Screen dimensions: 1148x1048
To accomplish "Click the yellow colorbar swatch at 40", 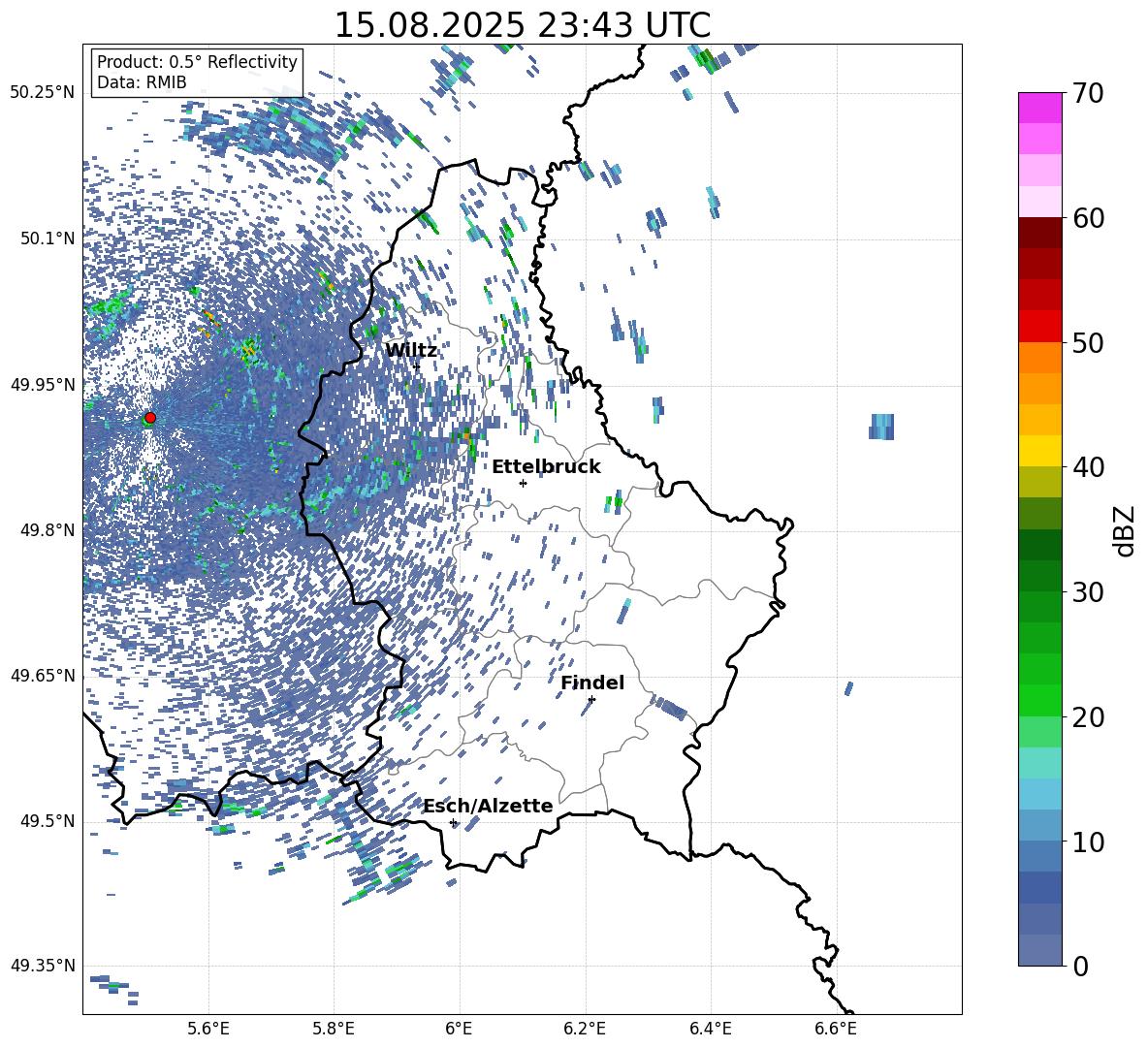I will click(1039, 451).
